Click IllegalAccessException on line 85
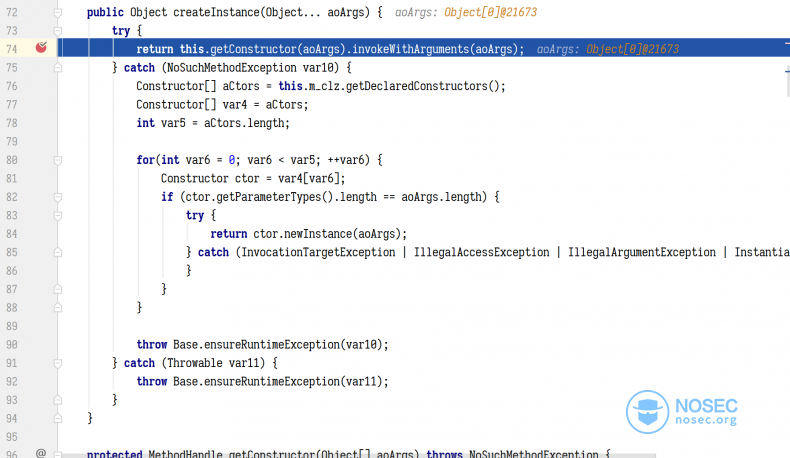Screen dimensions: 790x458 pyautogui.click(x=482, y=252)
